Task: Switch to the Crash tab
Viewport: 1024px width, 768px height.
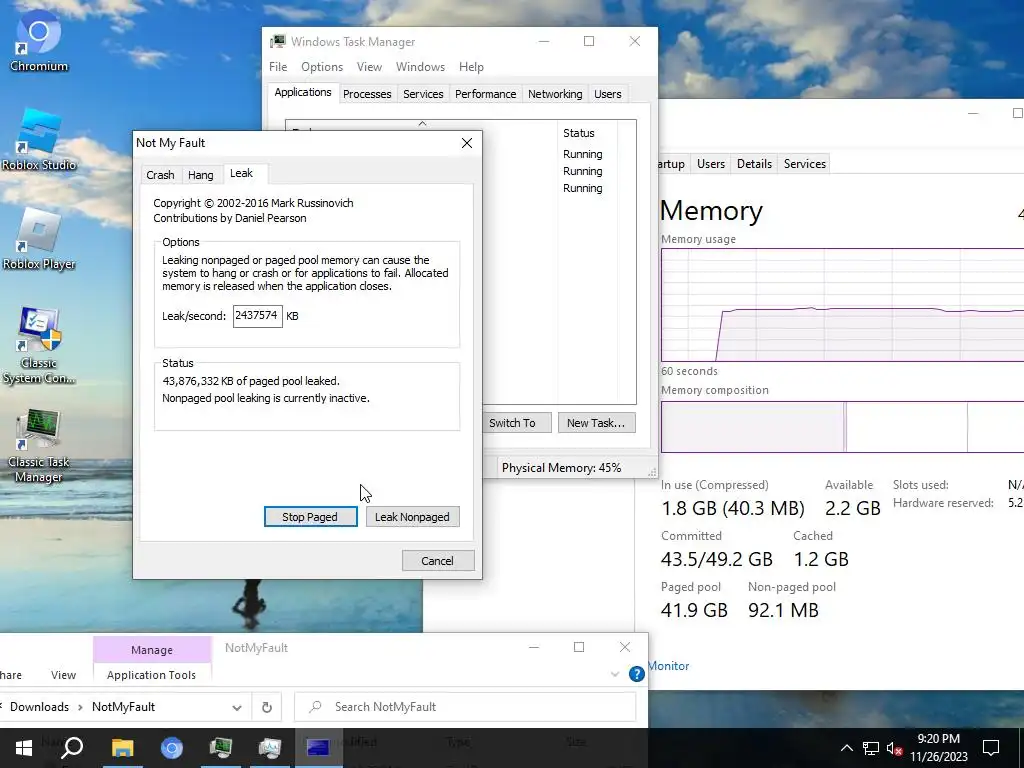Action: click(x=160, y=175)
